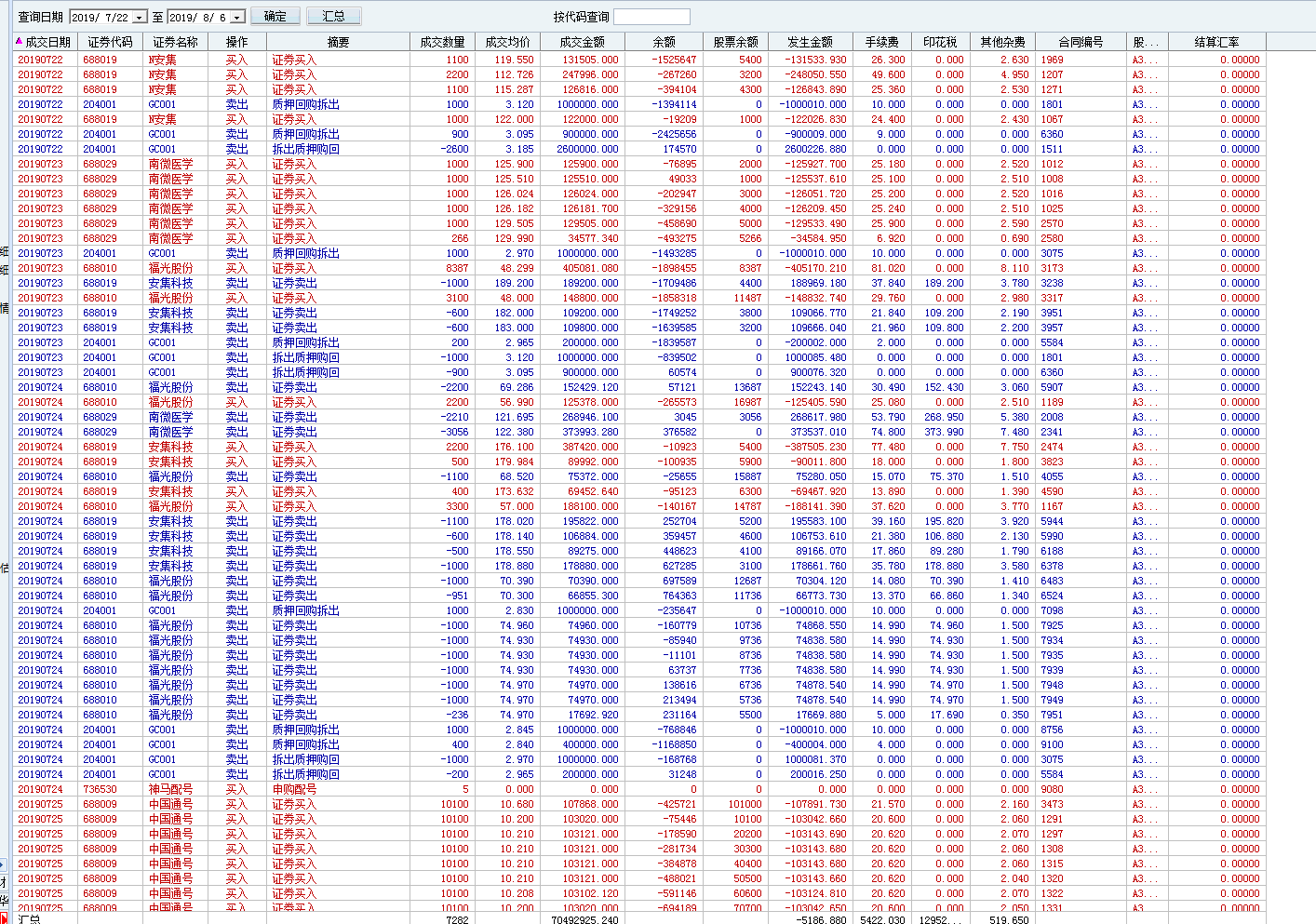Click the amount cell 247996.000
Screen dimensions: 1316x924
point(590,74)
